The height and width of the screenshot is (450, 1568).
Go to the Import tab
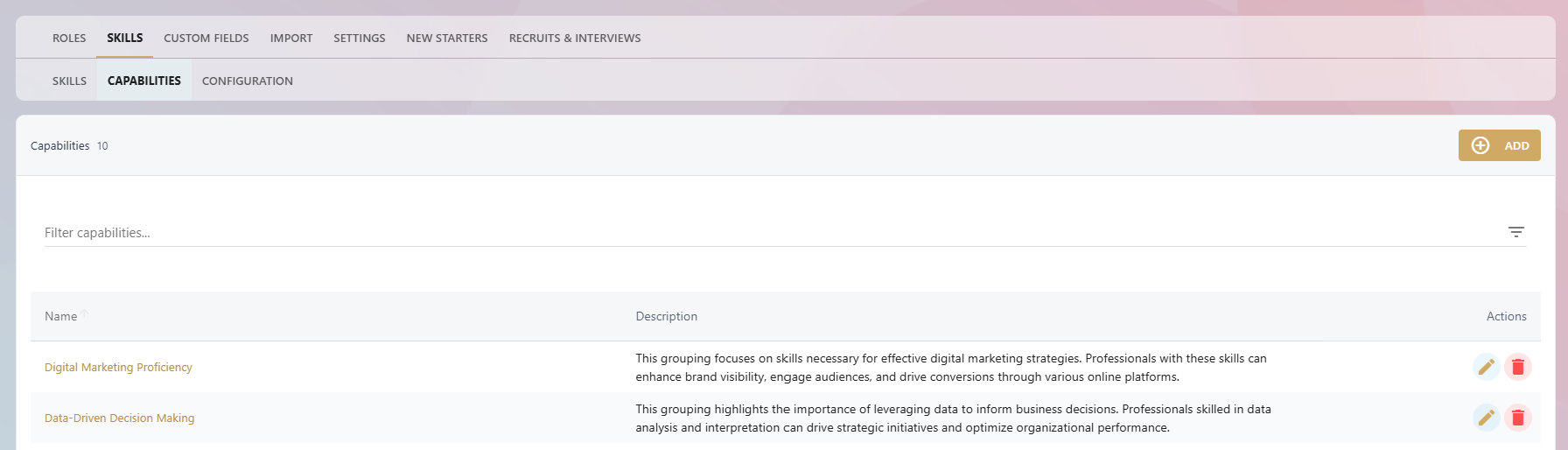tap(291, 38)
